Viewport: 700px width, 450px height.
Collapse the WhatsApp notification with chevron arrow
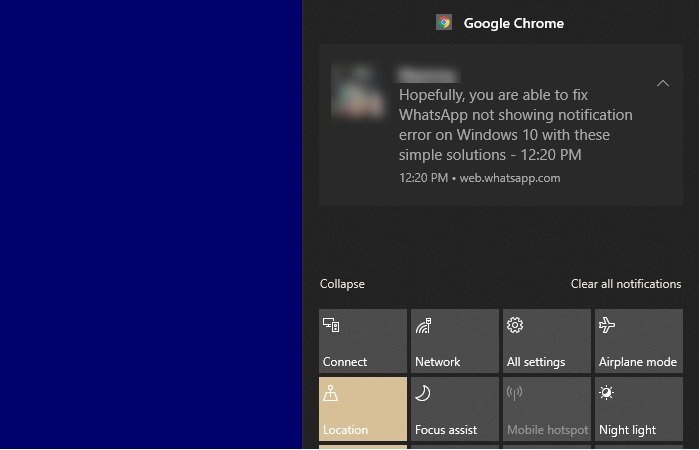663,83
